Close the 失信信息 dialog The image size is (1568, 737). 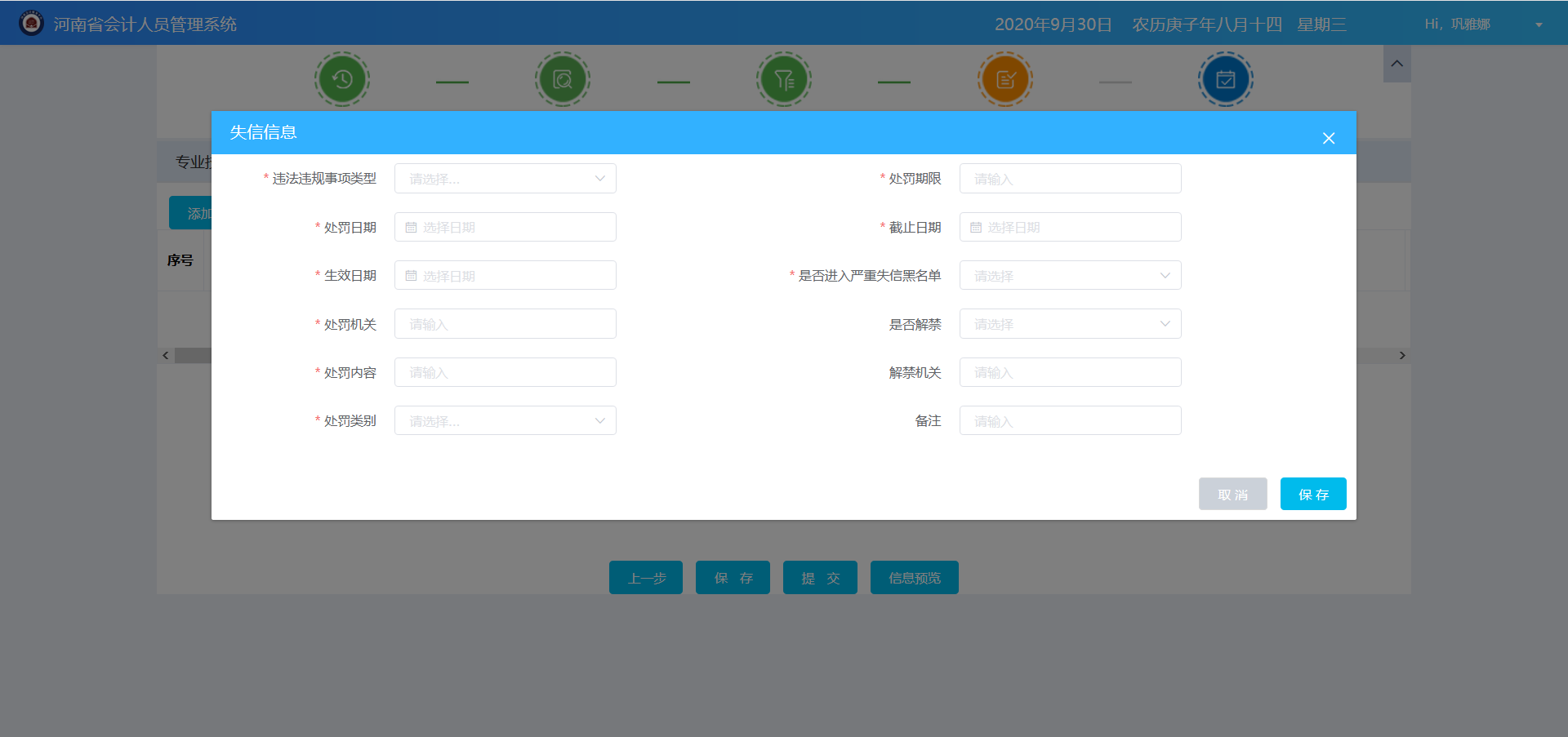[1329, 138]
